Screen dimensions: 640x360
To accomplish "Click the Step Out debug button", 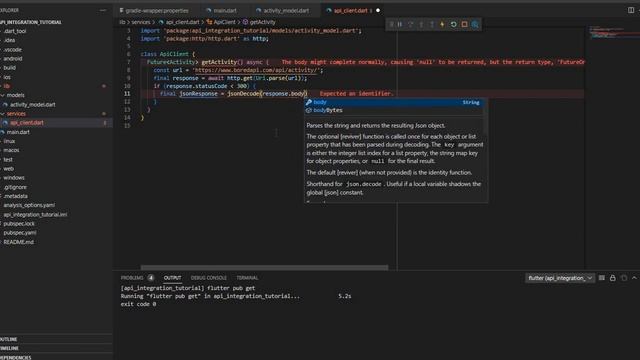I will pyautogui.click(x=432, y=24).
